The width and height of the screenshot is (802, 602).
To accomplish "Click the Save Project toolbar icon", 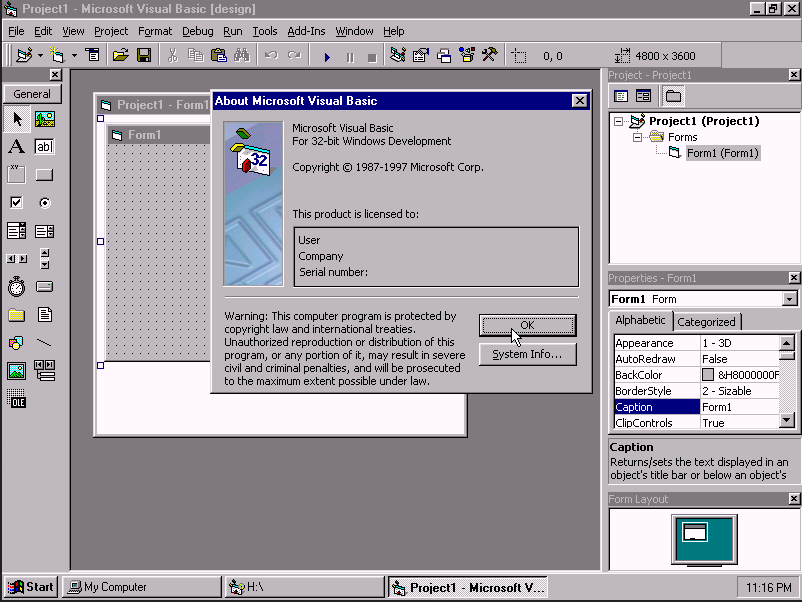I will [x=144, y=56].
